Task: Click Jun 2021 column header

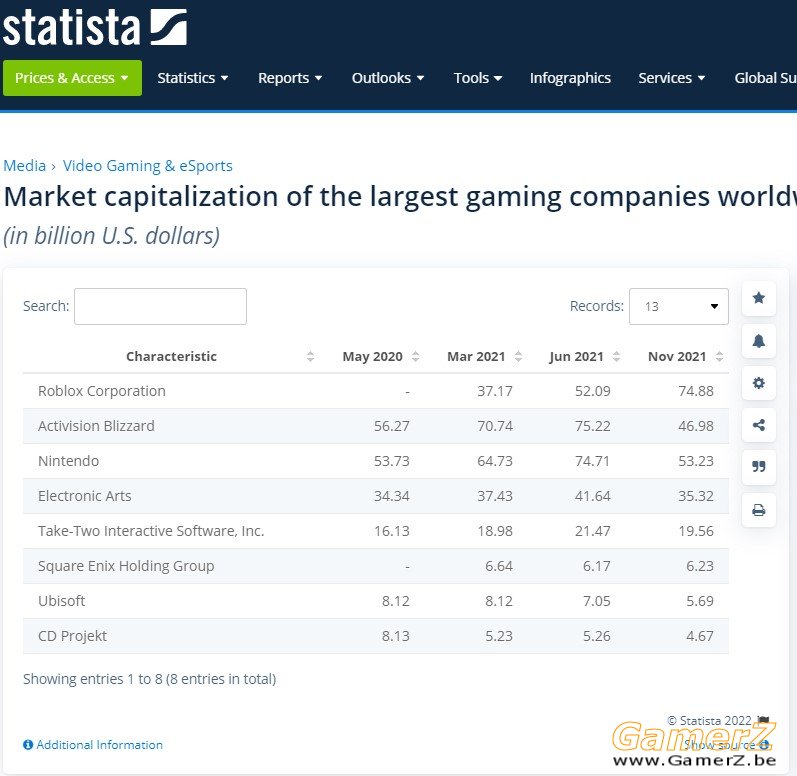Action: [x=576, y=356]
